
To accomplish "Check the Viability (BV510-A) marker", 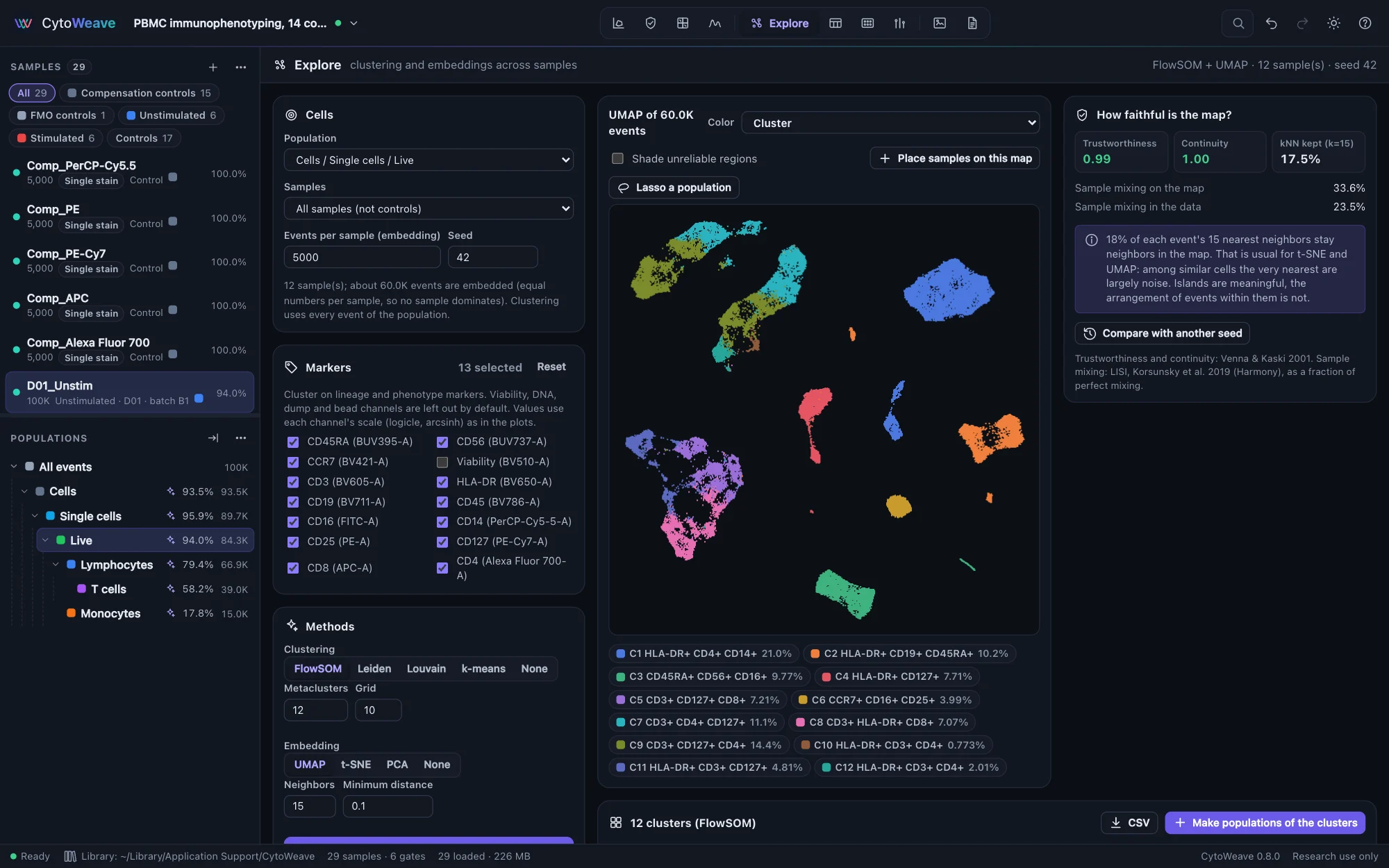I will click(442, 462).
